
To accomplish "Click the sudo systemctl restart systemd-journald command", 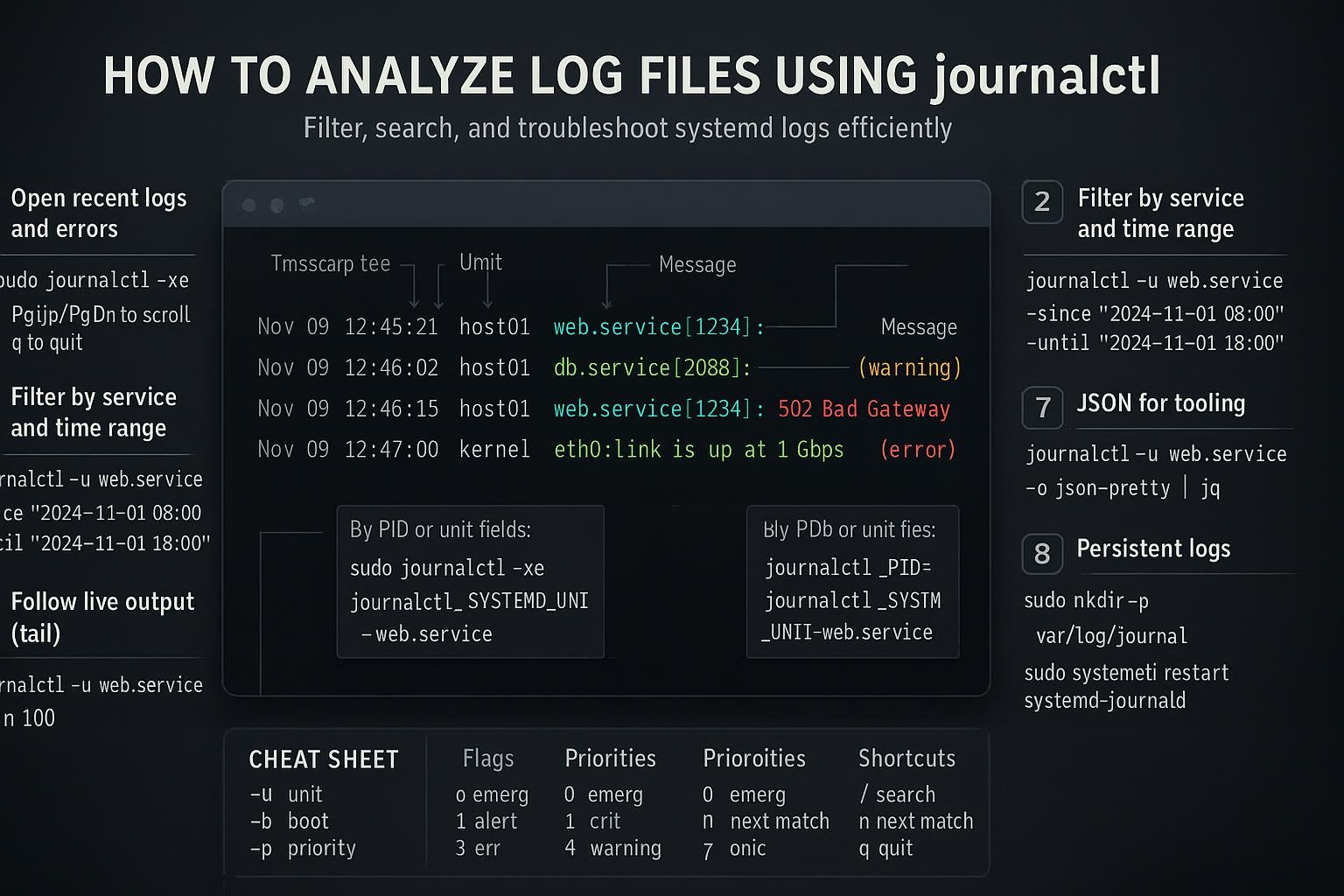I will tap(1127, 686).
